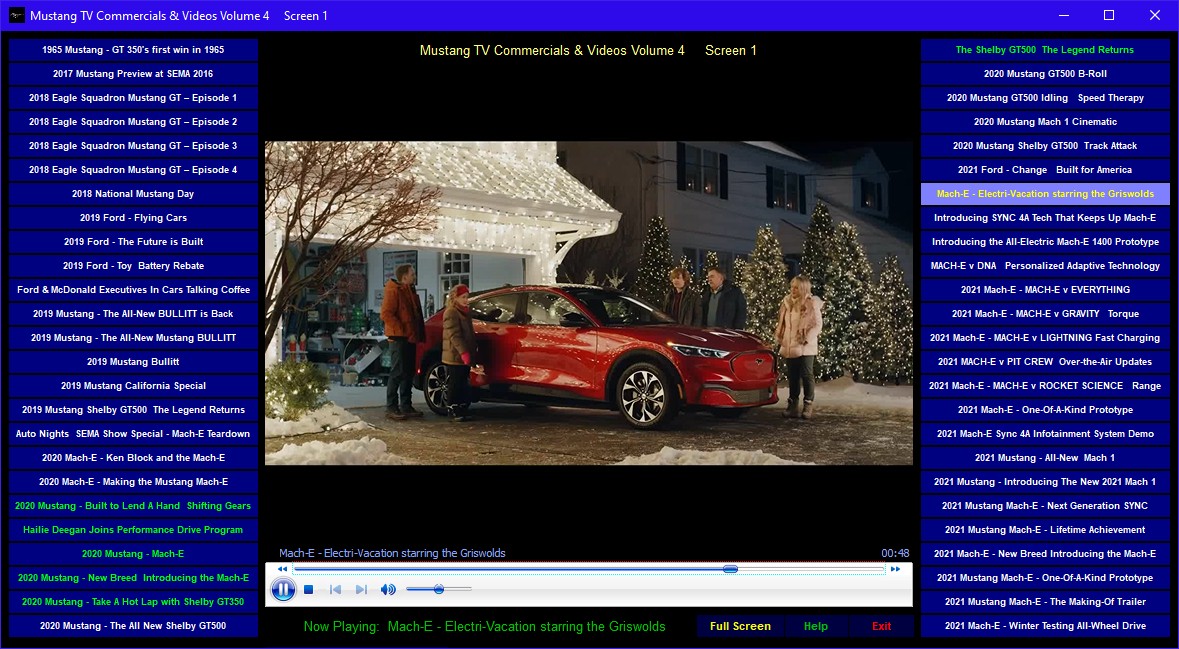Select 2018 National Mustang Day
Screen dimensions: 1179x649
pos(133,194)
